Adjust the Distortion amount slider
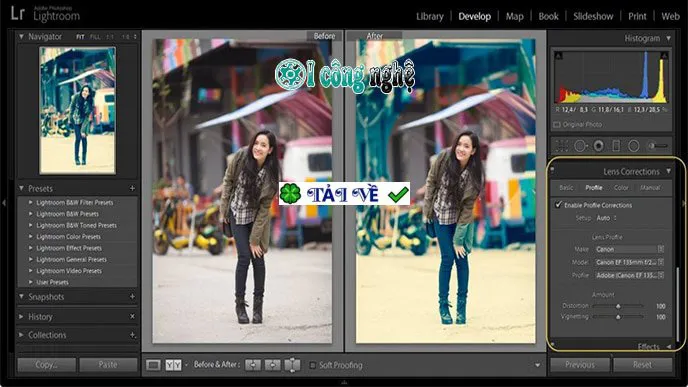The height and width of the screenshot is (387, 688). click(618, 306)
